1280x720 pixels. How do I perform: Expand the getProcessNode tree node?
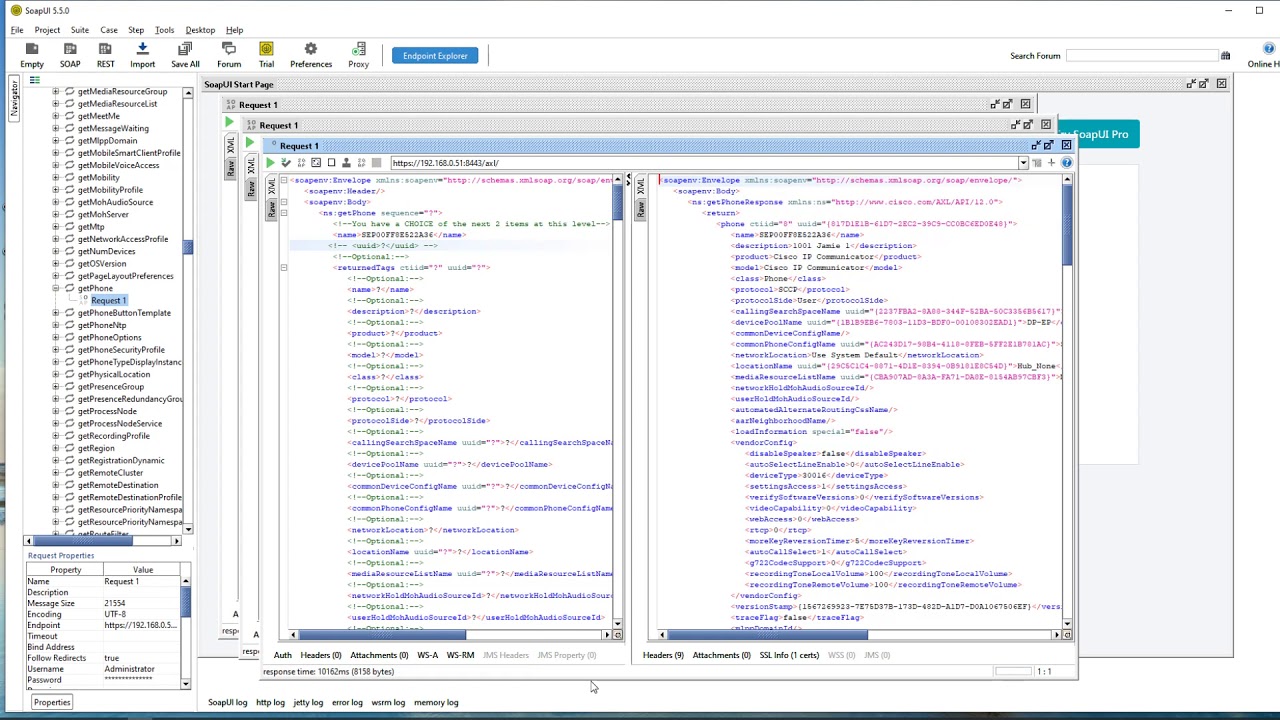coord(56,411)
